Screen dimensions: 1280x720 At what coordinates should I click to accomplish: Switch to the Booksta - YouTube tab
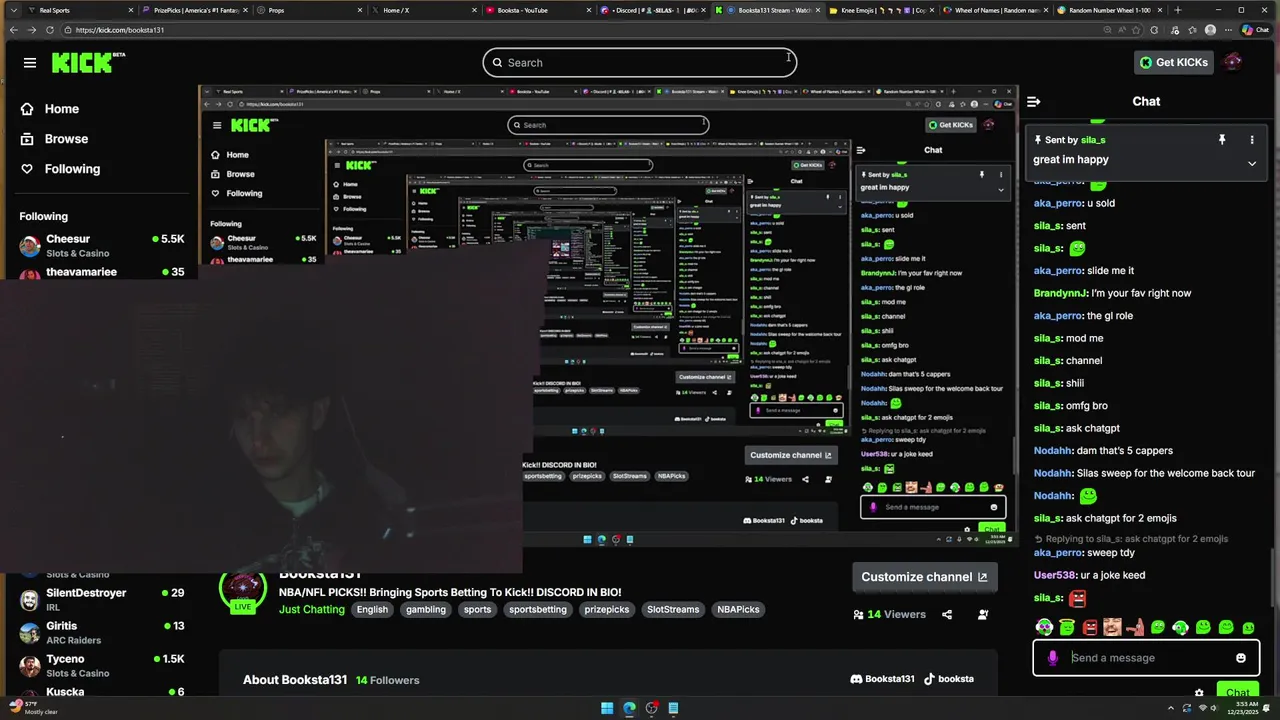[539, 10]
